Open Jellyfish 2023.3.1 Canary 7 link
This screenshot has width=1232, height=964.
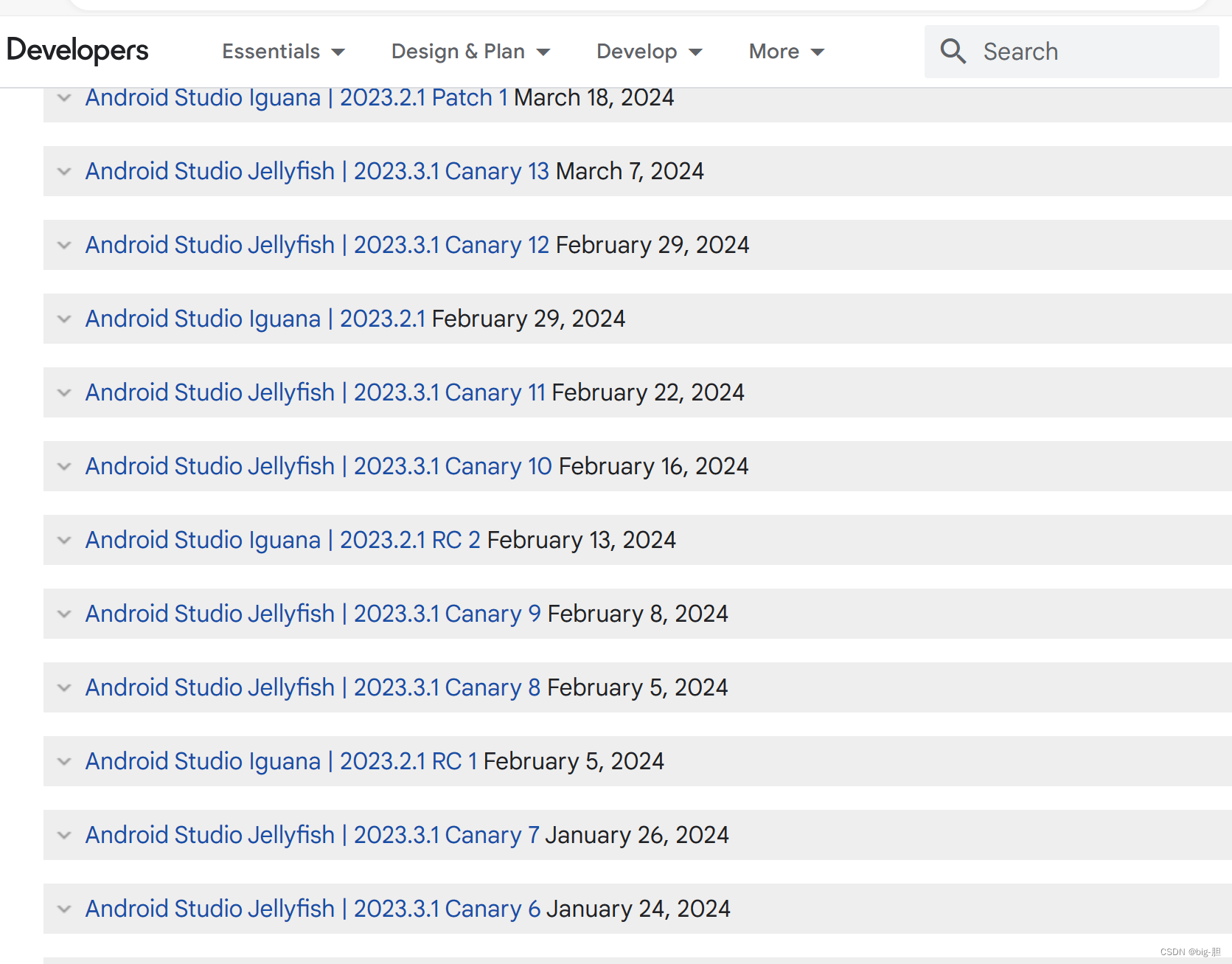click(x=313, y=835)
